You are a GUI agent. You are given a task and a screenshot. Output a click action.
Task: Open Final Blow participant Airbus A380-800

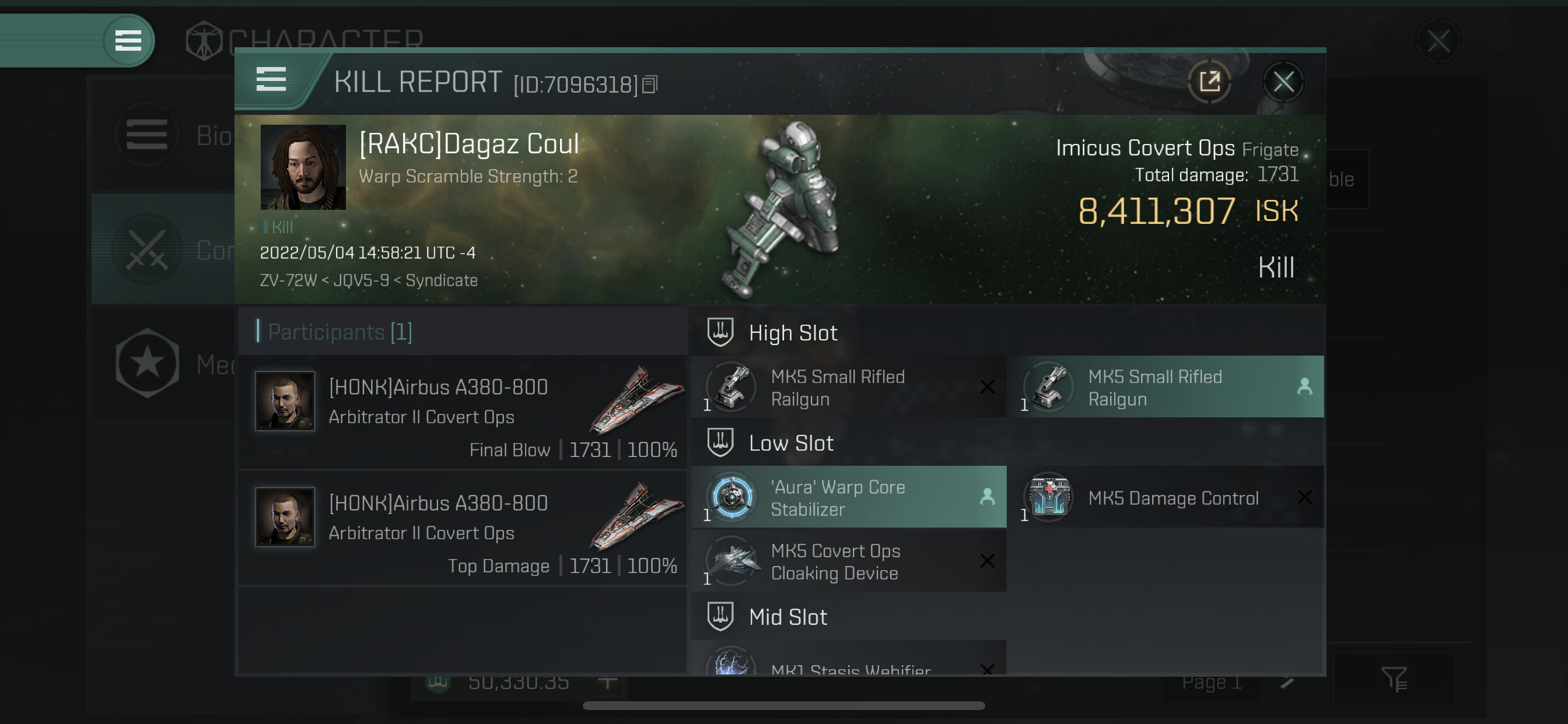click(463, 413)
